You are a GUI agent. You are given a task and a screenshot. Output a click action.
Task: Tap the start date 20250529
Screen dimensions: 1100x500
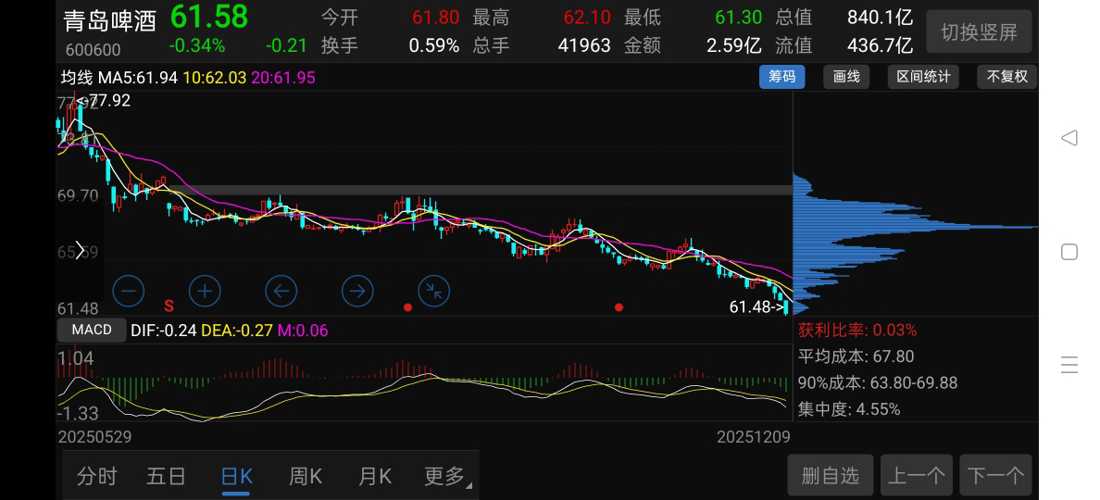(x=95, y=438)
